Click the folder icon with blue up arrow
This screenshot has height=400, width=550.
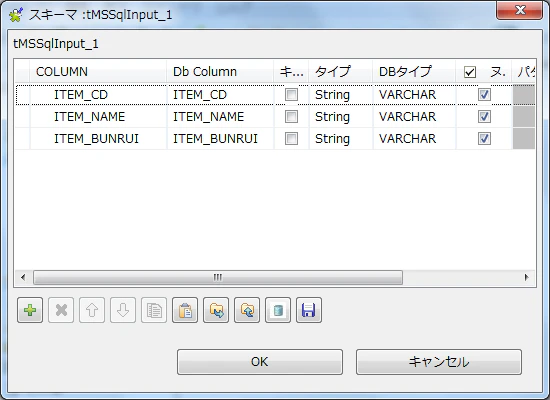pos(247,310)
